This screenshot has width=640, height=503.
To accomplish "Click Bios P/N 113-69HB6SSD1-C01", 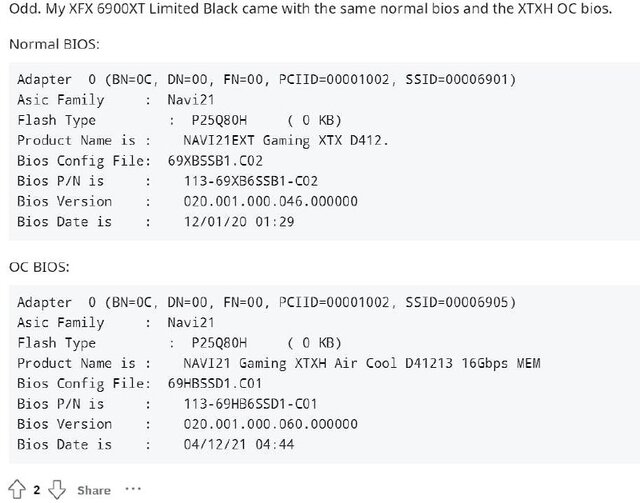I will (x=245, y=404).
